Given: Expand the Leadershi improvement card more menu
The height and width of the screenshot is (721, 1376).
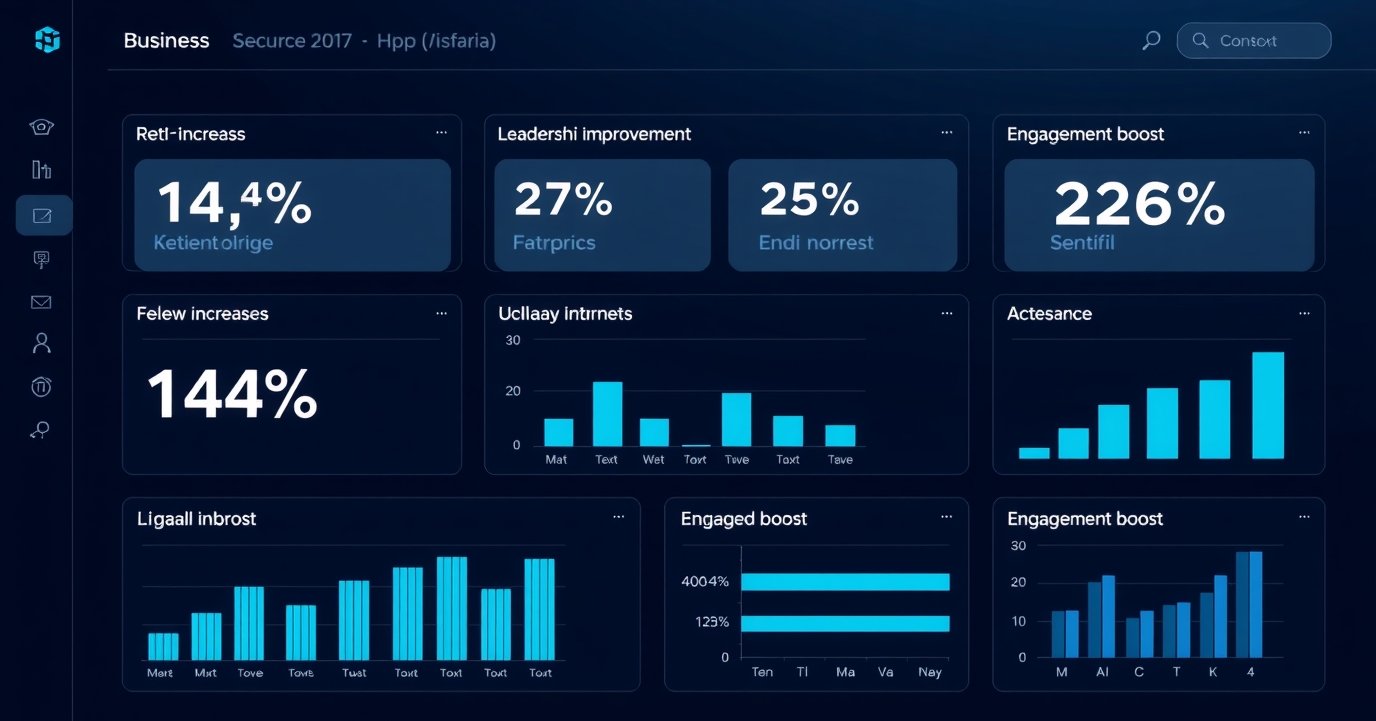Looking at the screenshot, I should [947, 133].
